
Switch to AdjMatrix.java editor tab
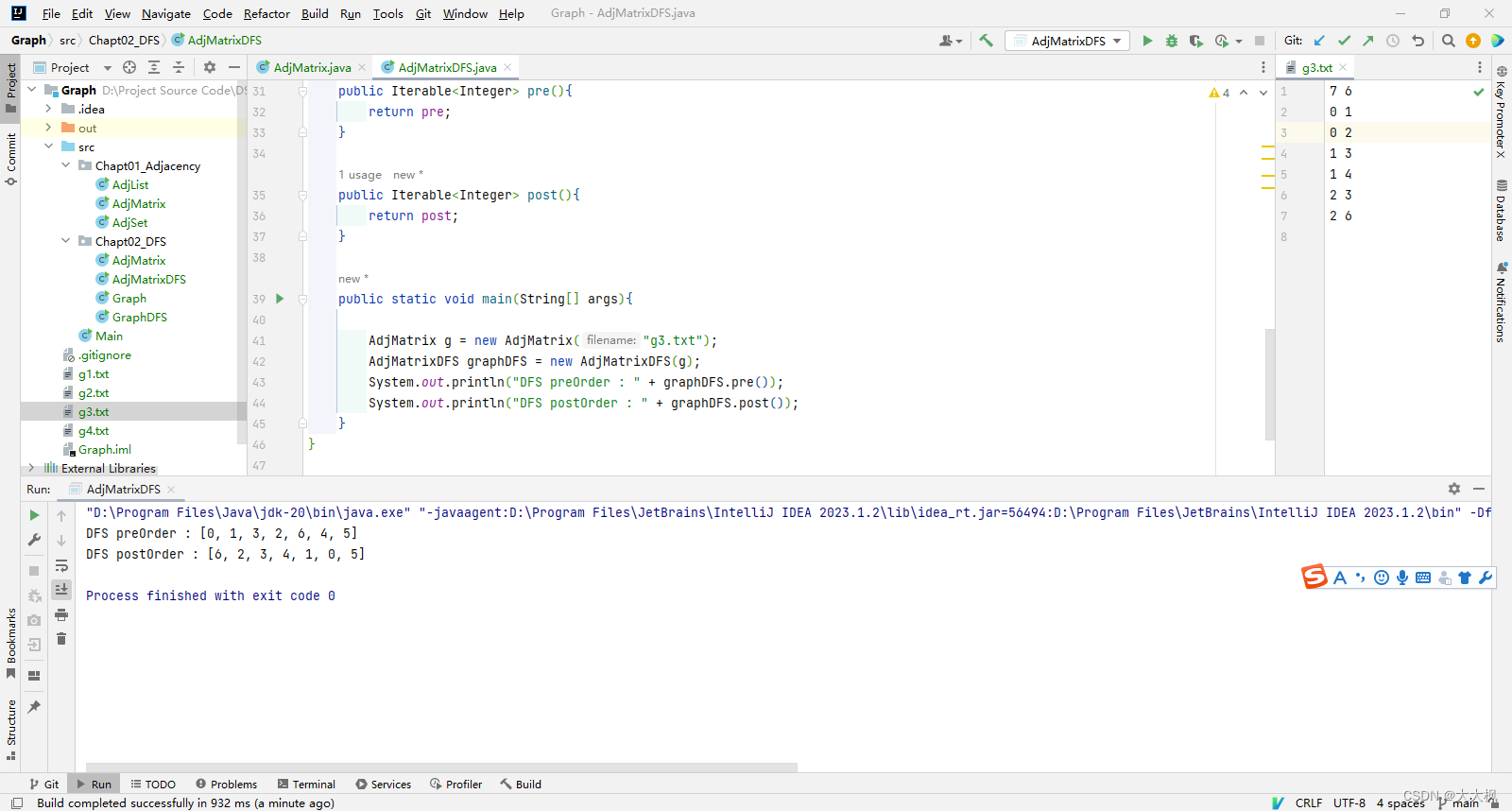click(312, 67)
